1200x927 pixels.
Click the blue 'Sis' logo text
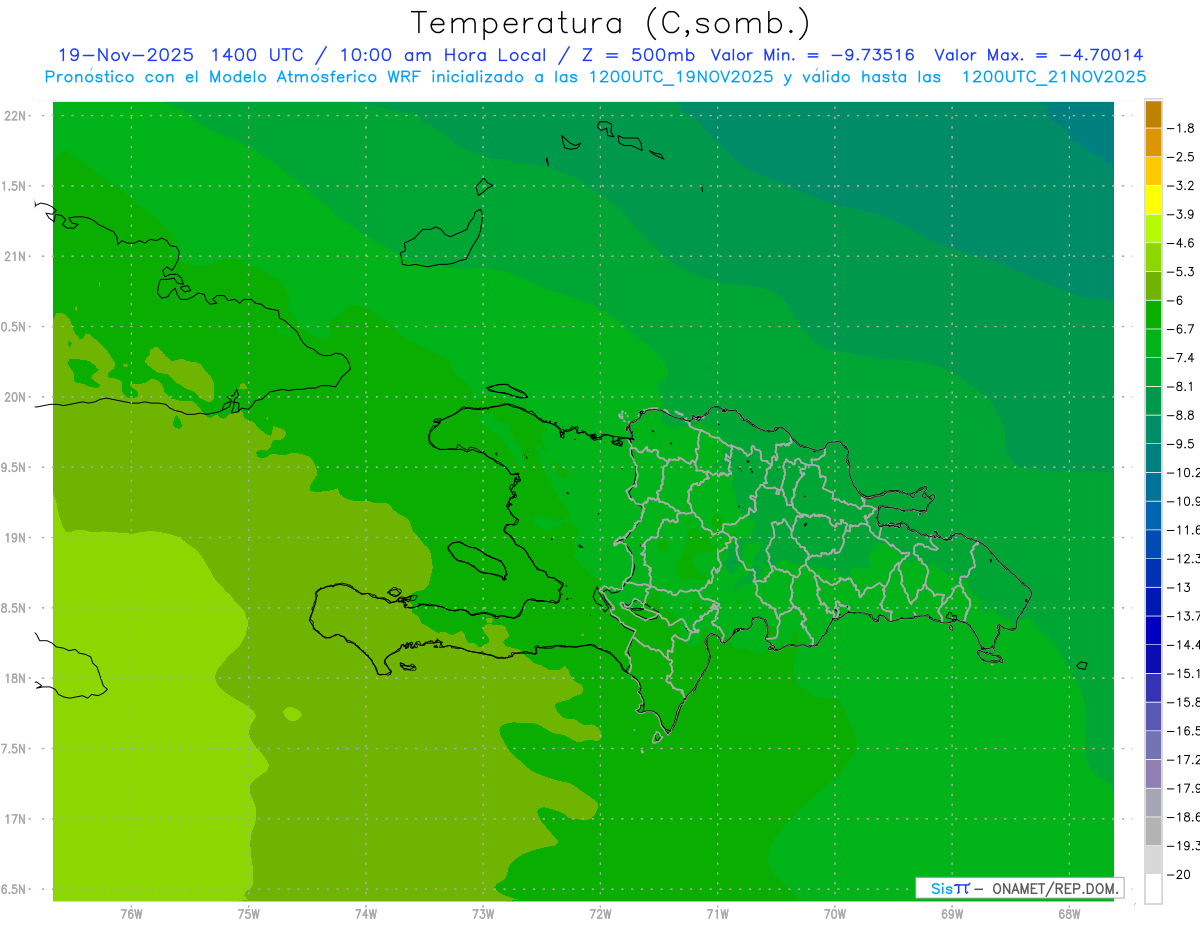coord(941,887)
